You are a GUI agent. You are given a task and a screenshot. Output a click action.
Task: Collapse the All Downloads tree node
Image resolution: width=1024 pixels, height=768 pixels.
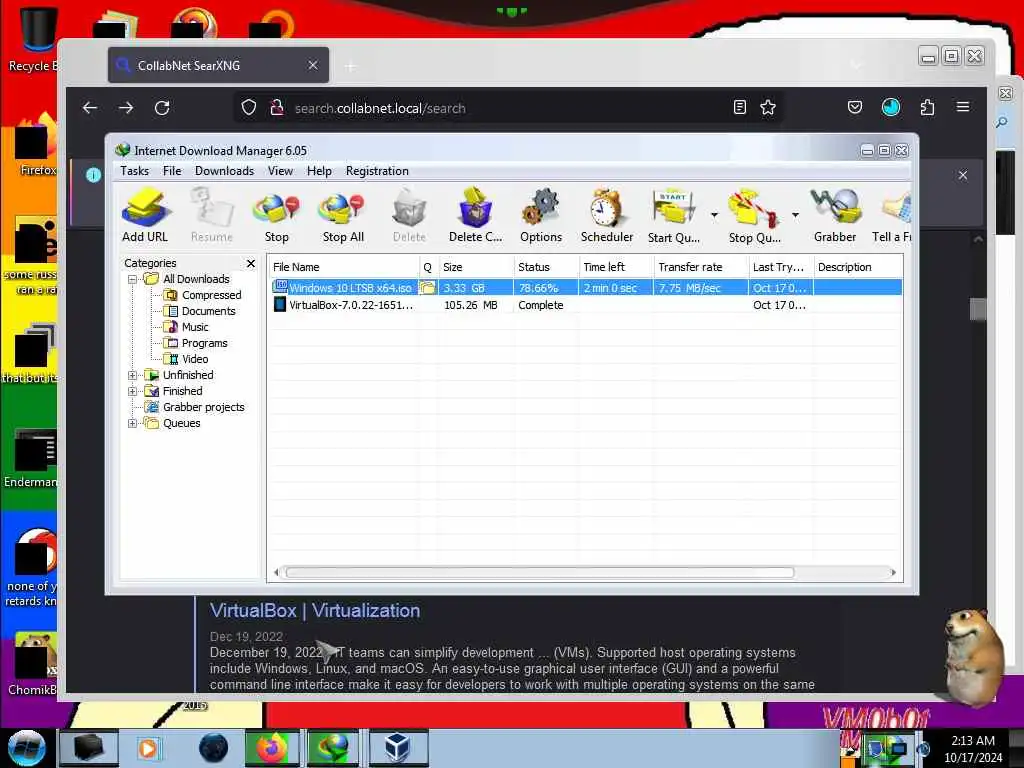pyautogui.click(x=133, y=280)
